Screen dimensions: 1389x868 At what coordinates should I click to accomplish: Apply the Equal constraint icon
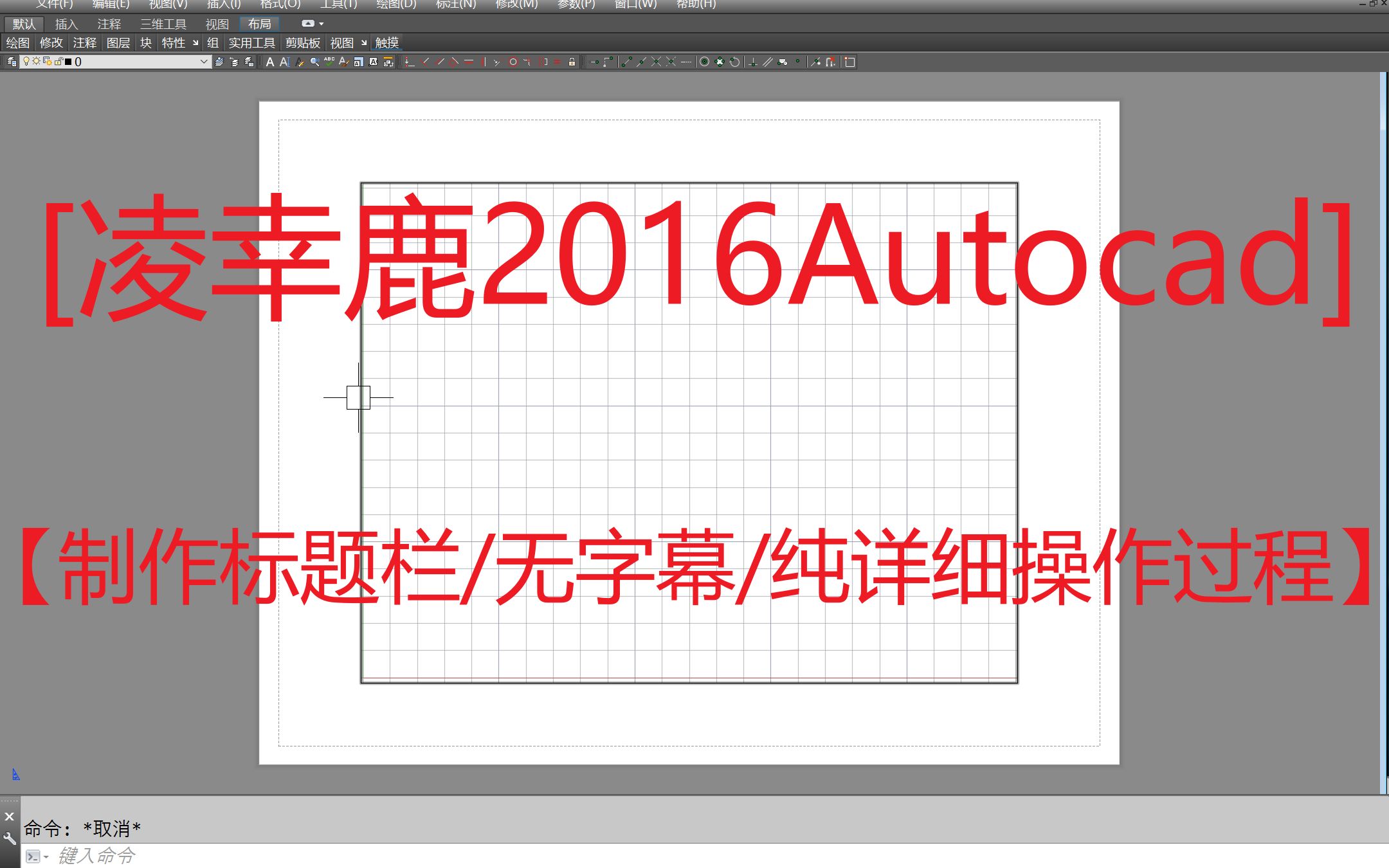pyautogui.click(x=558, y=62)
